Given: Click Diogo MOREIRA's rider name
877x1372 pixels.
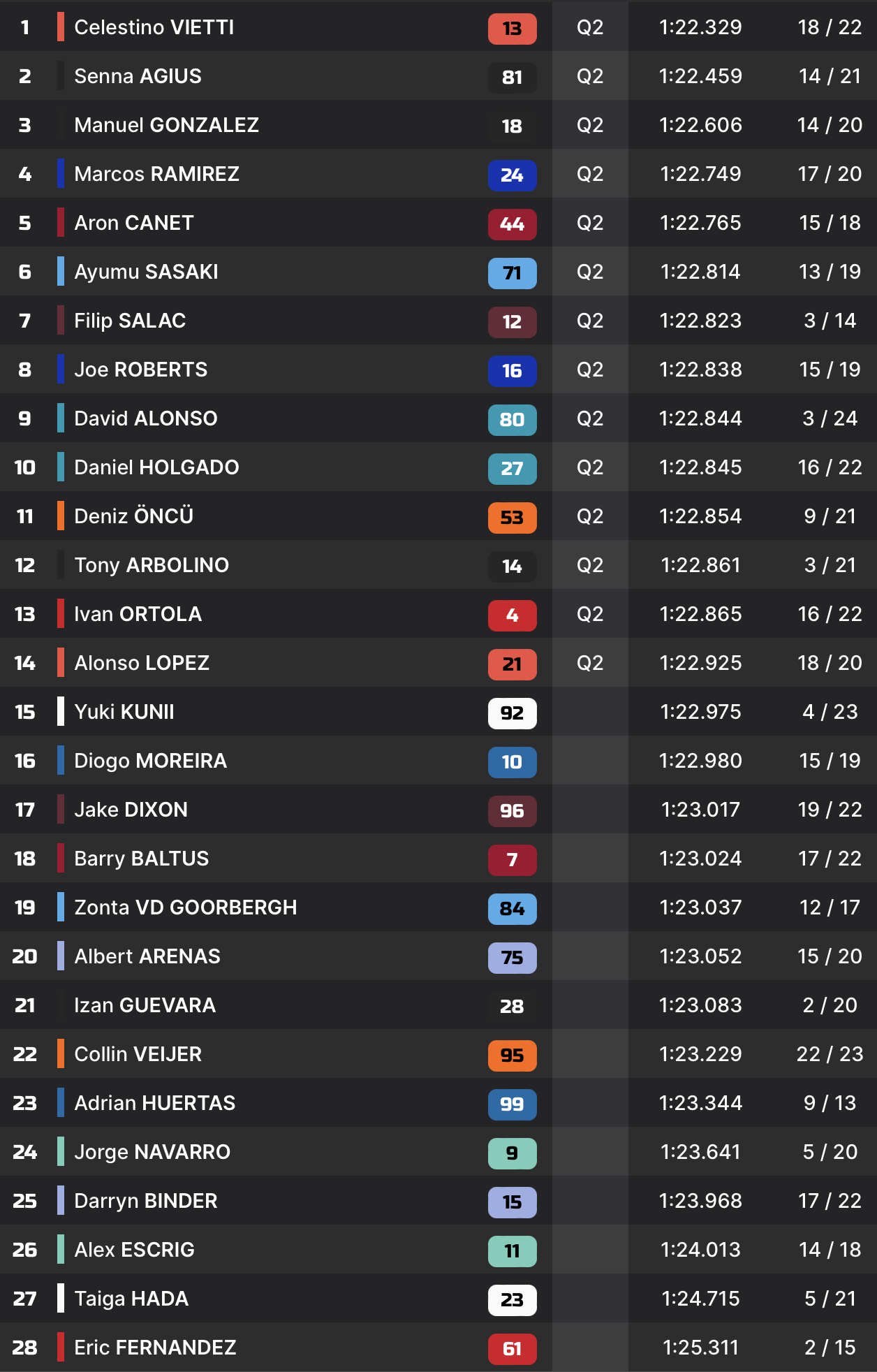Looking at the screenshot, I should pyautogui.click(x=150, y=761).
